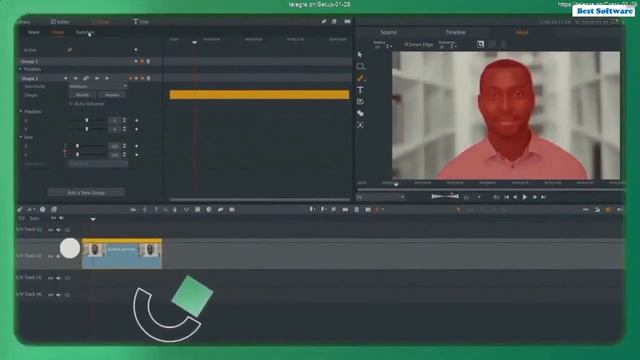Viewport: 640px width, 360px height.
Task: Click the keyframe diamond in the Active row
Action: 136,50
